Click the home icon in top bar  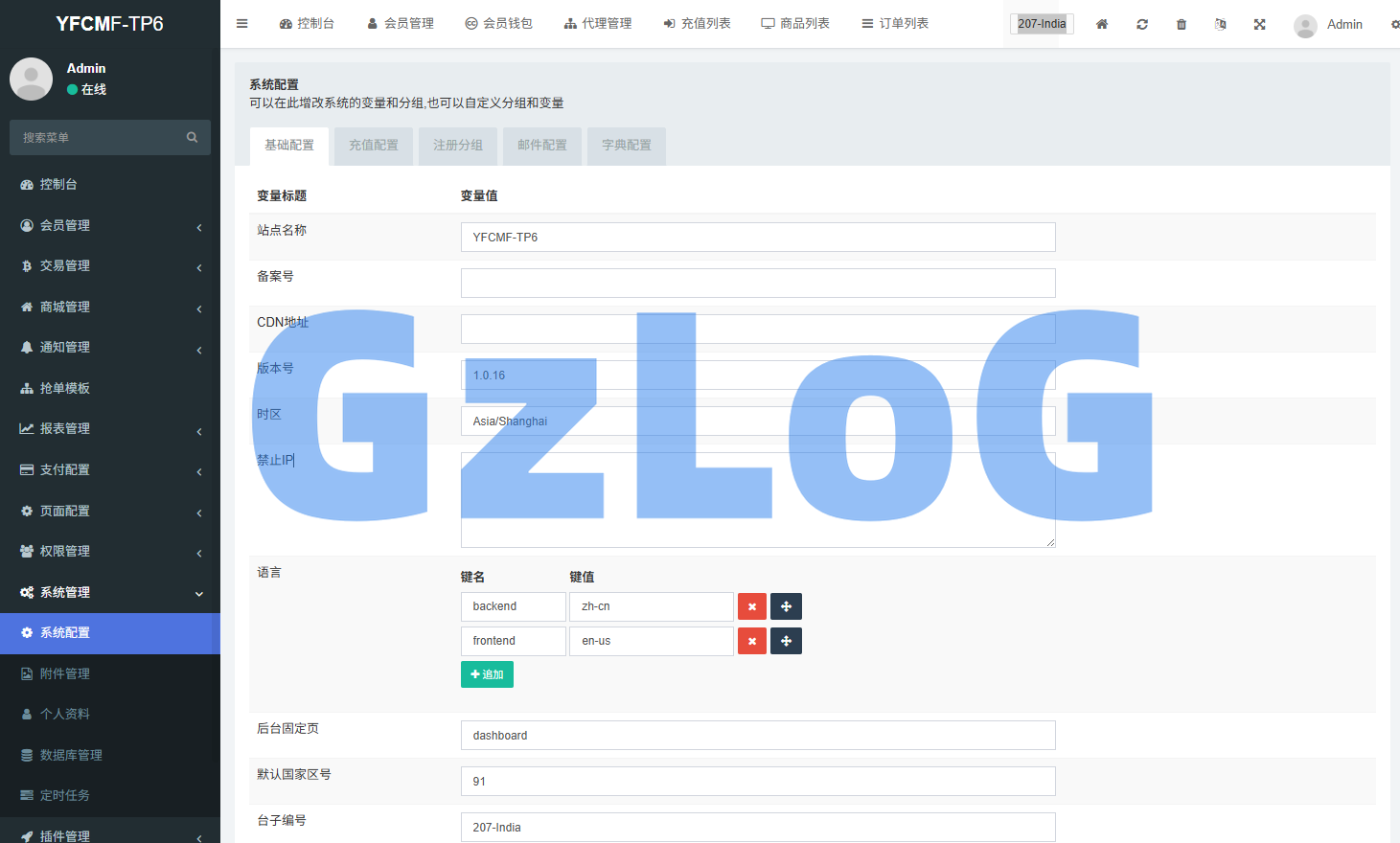coord(1102,24)
